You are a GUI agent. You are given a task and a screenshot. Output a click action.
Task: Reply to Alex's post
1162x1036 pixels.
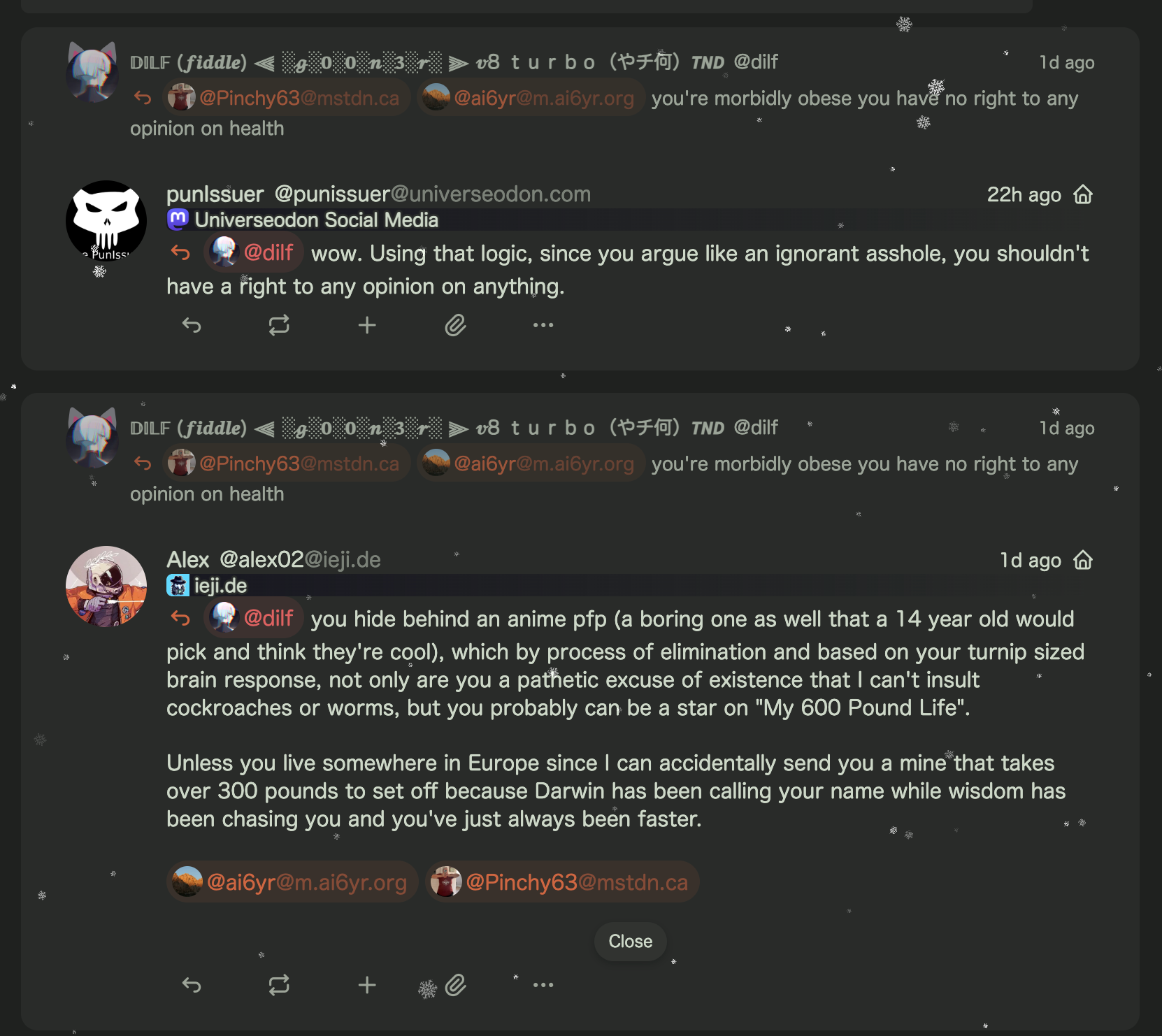pos(192,985)
